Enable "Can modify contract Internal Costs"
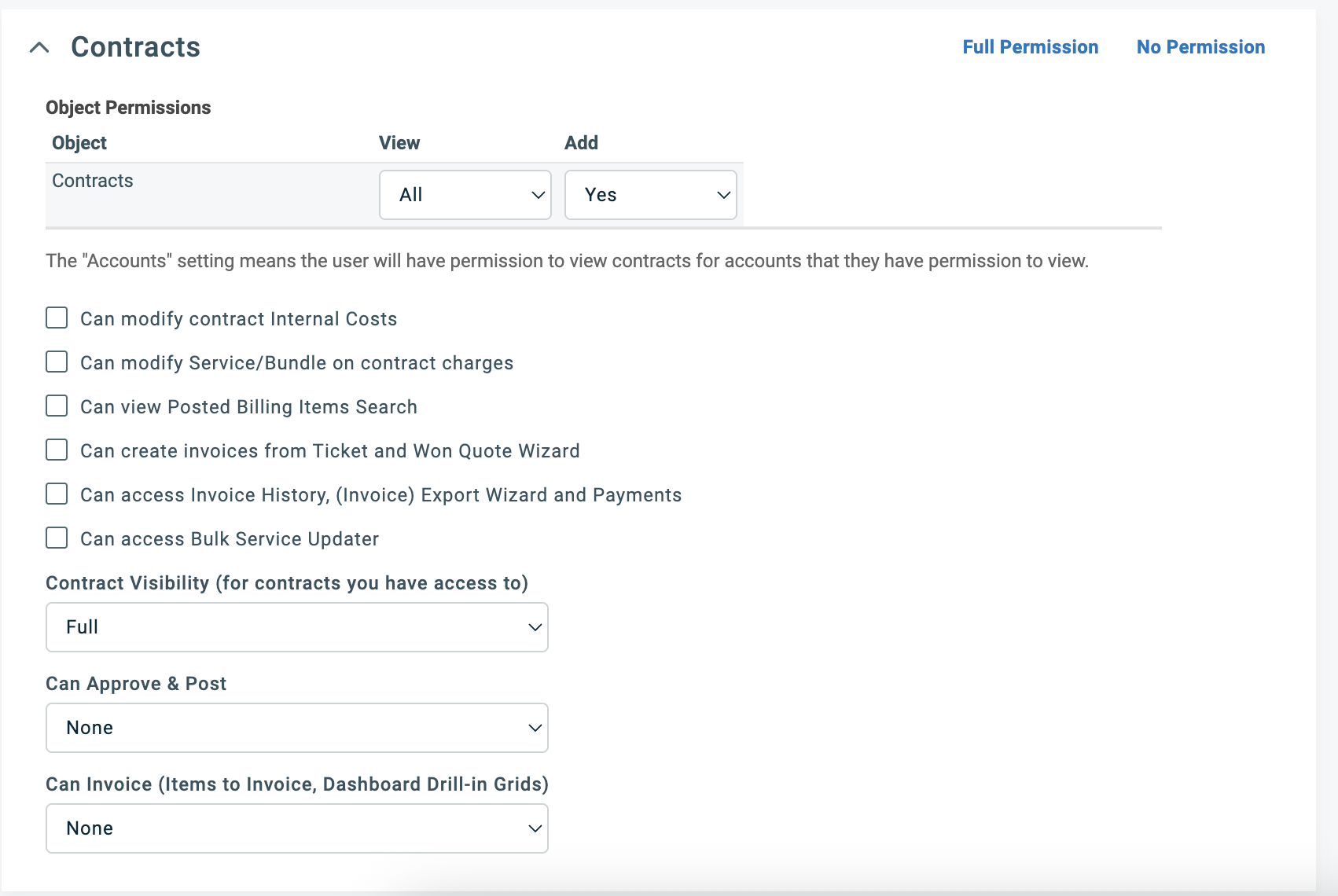 pos(56,318)
